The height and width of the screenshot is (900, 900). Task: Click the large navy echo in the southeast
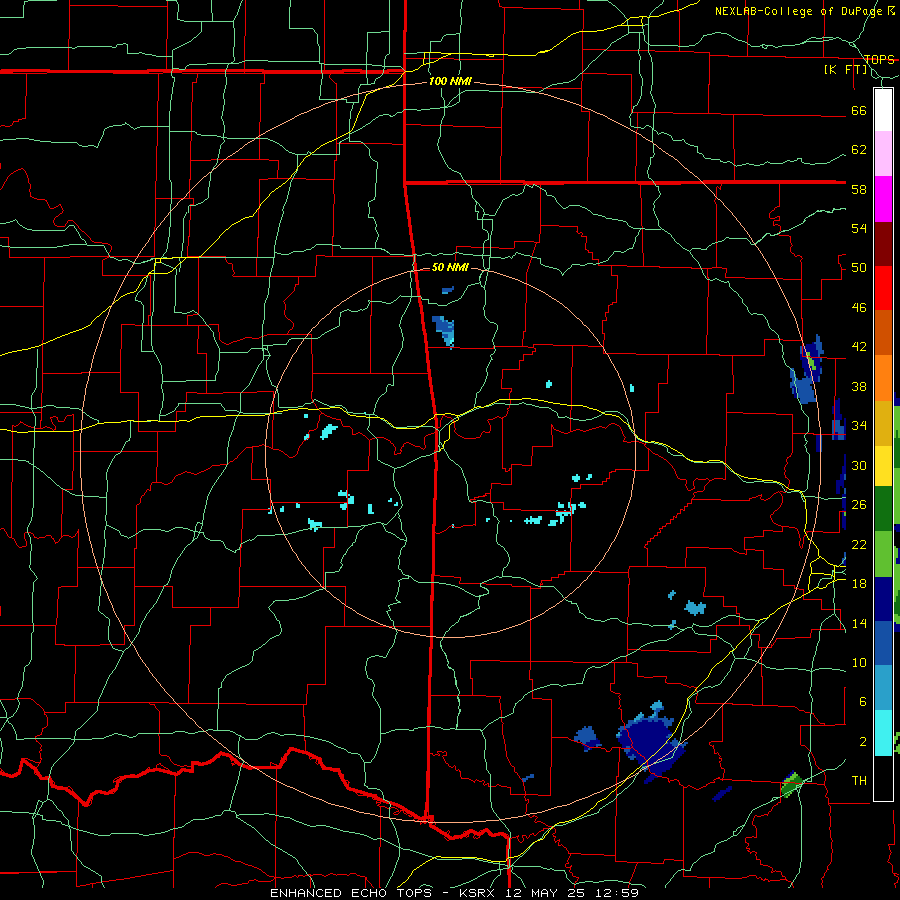pyautogui.click(x=649, y=742)
